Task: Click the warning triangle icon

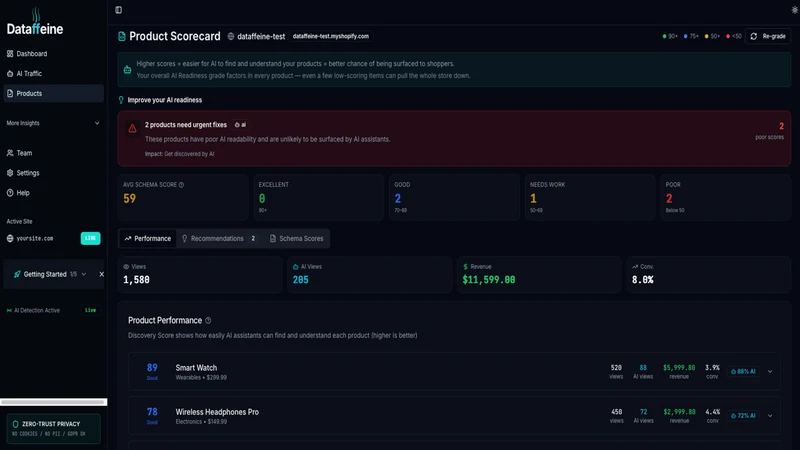Action: (132, 128)
